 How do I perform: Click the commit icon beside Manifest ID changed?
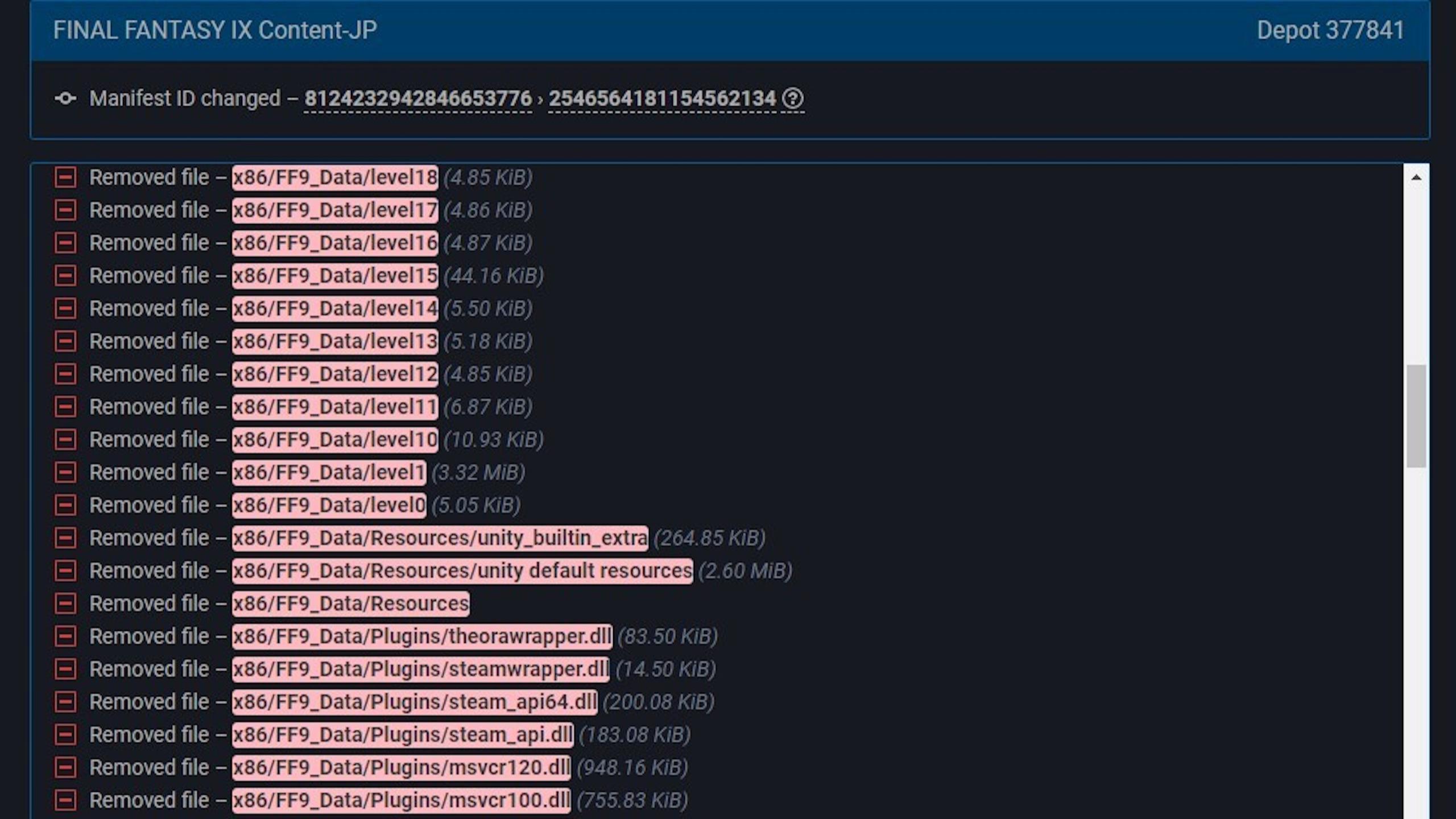click(65, 98)
